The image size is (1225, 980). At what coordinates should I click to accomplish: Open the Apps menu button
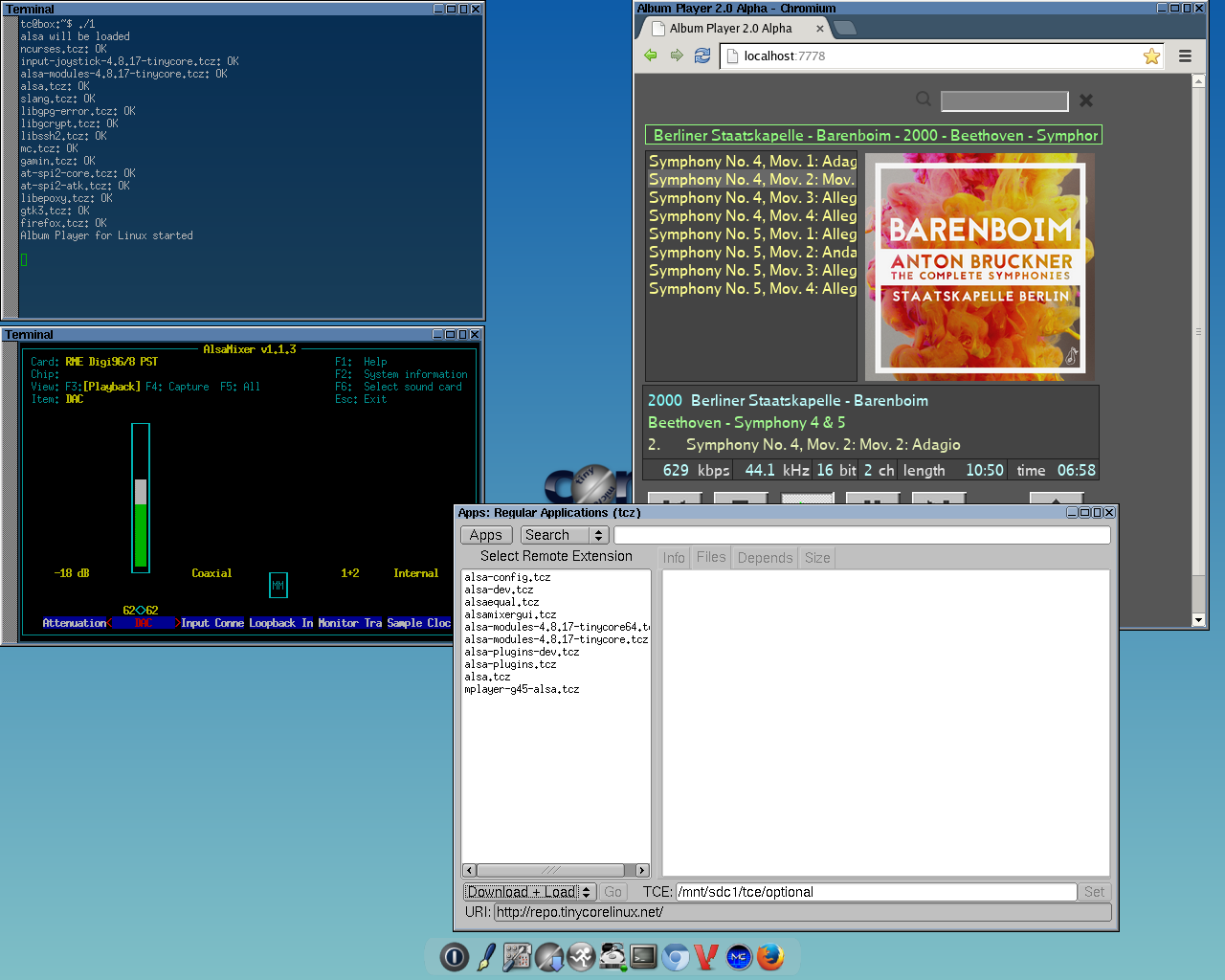486,535
